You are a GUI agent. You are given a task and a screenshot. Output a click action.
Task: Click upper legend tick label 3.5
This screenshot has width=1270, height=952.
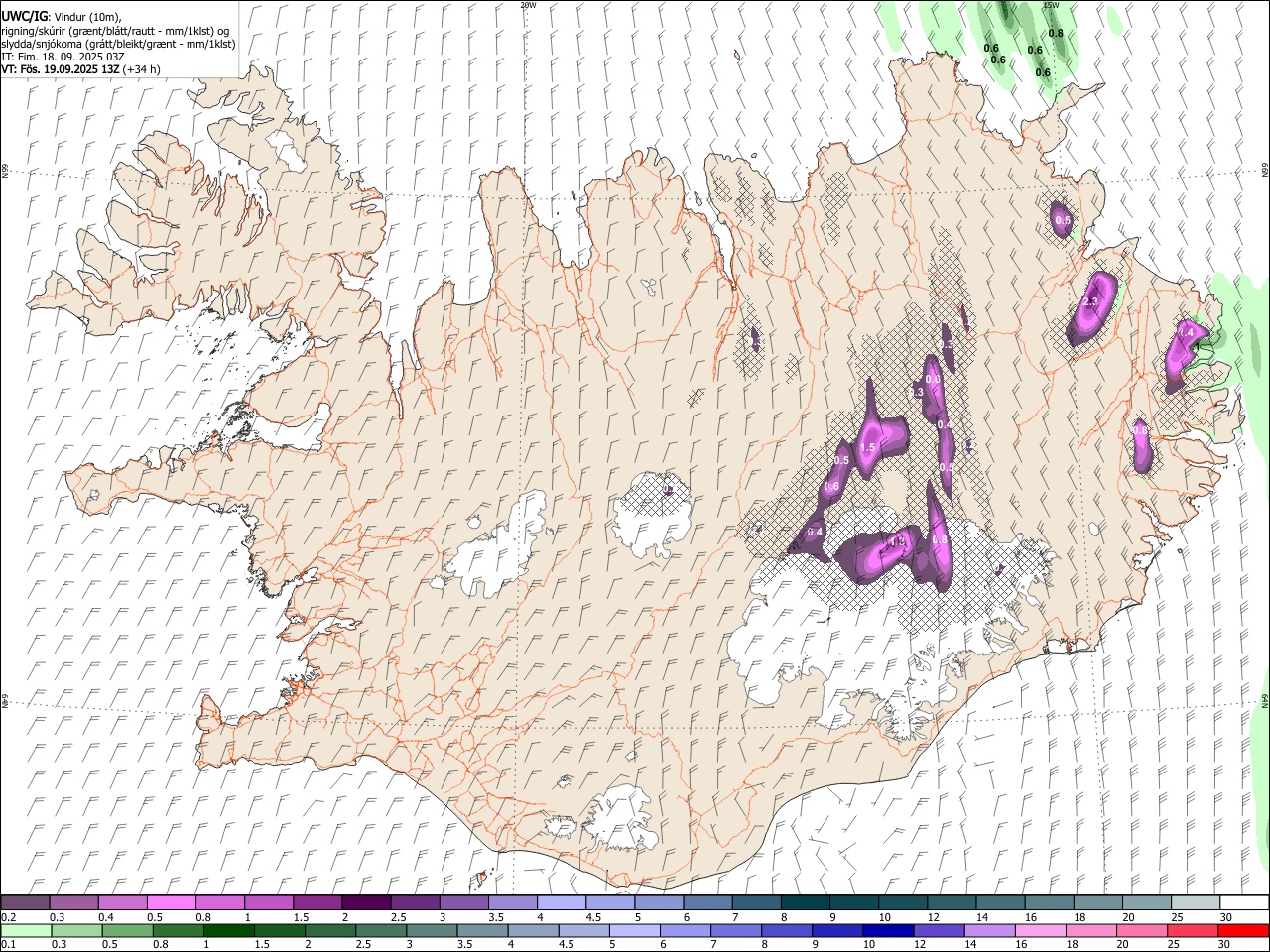(x=496, y=917)
